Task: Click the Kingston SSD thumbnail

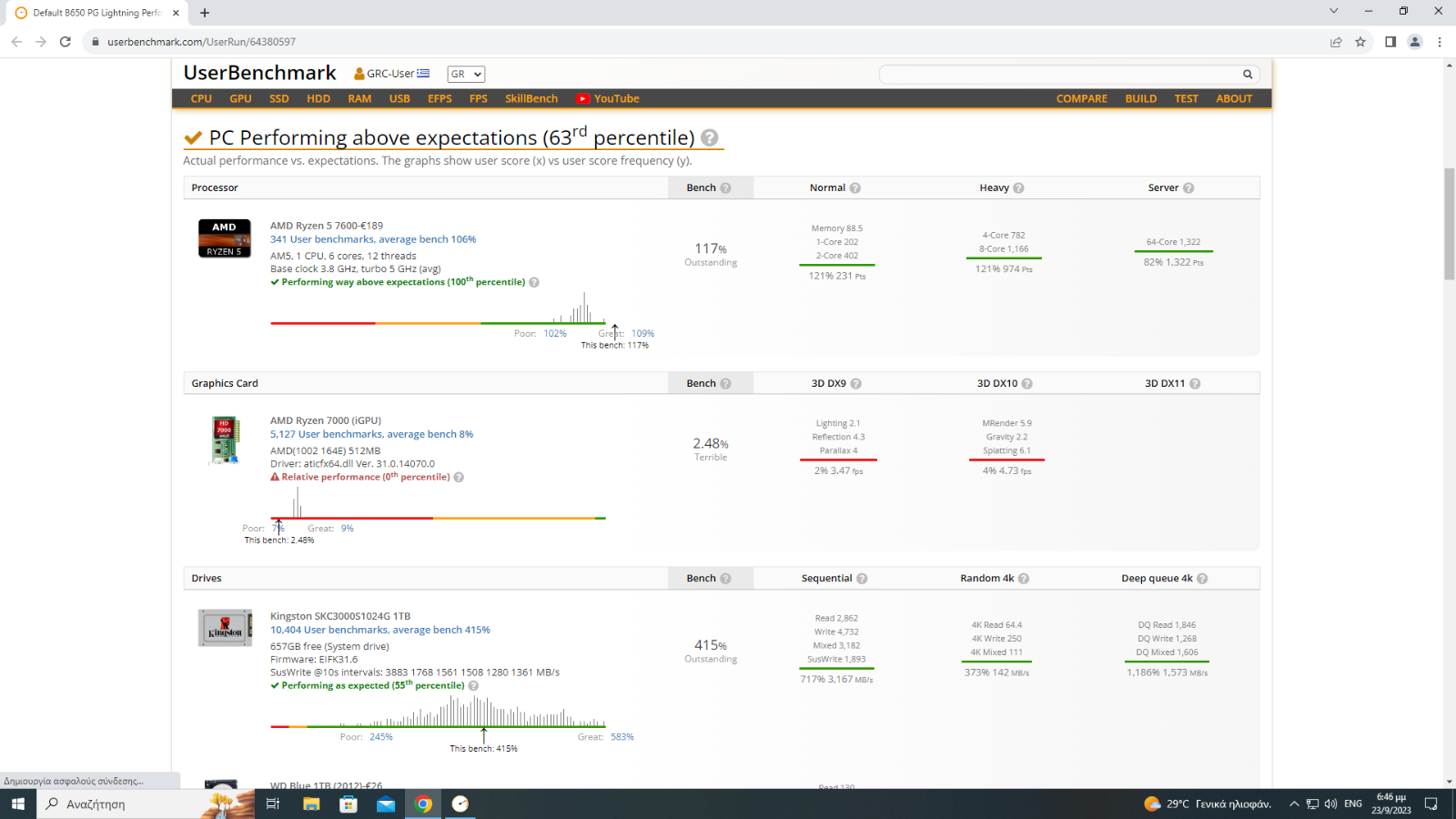Action: [x=225, y=628]
